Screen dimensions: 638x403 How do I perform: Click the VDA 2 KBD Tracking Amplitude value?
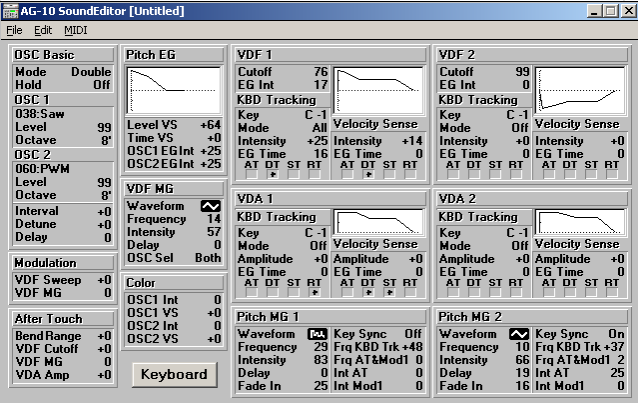click(x=522, y=259)
